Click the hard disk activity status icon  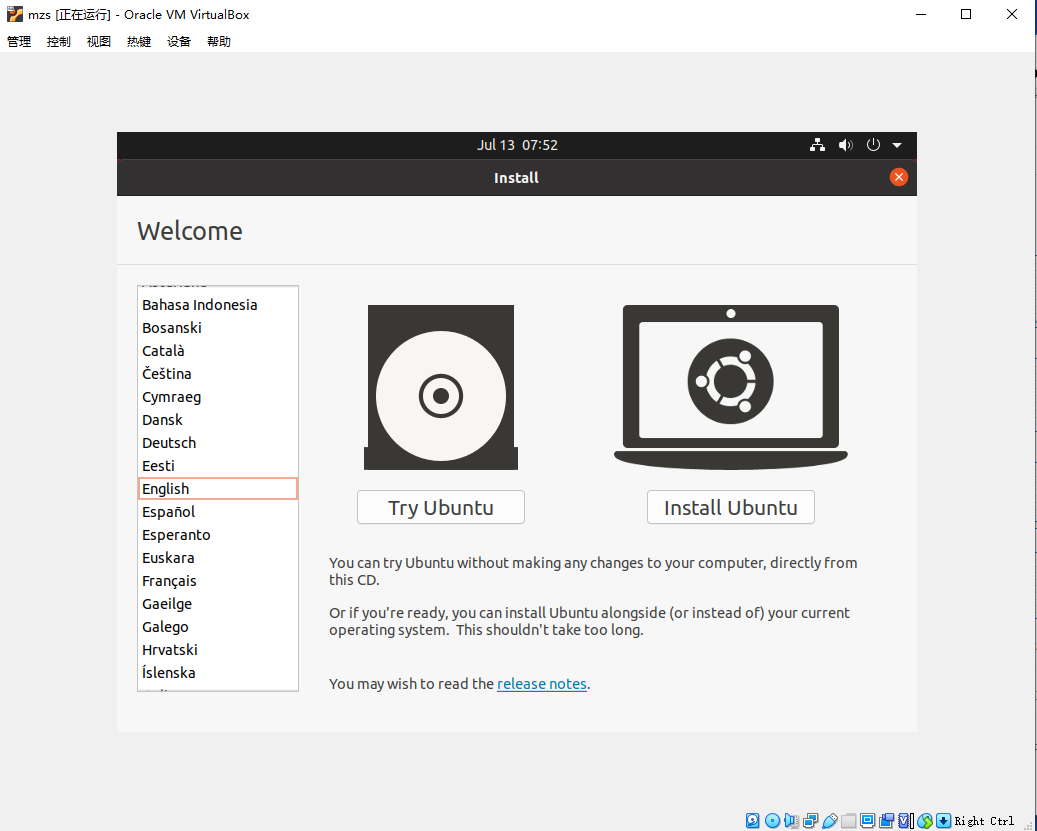pos(753,820)
